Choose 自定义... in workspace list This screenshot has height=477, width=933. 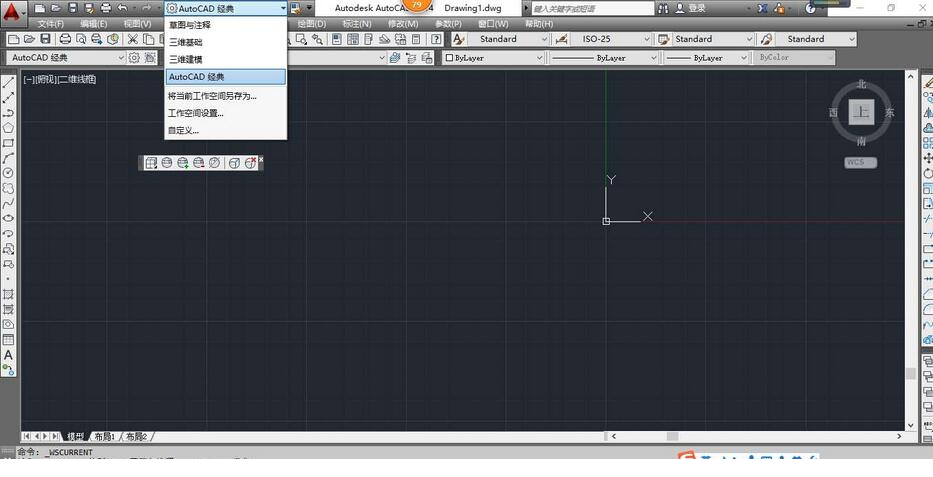click(226, 130)
